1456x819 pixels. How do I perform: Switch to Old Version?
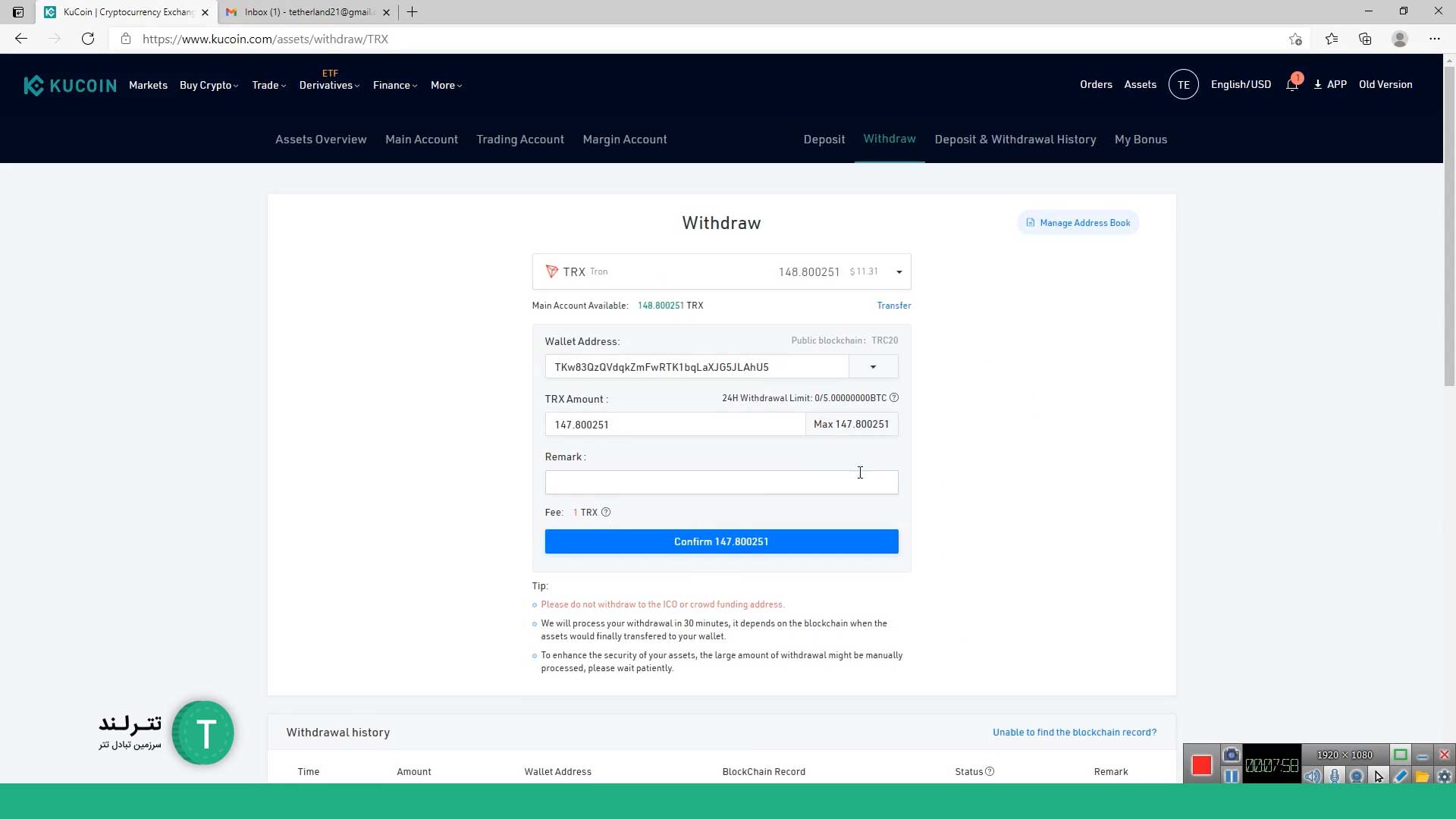point(1385,85)
